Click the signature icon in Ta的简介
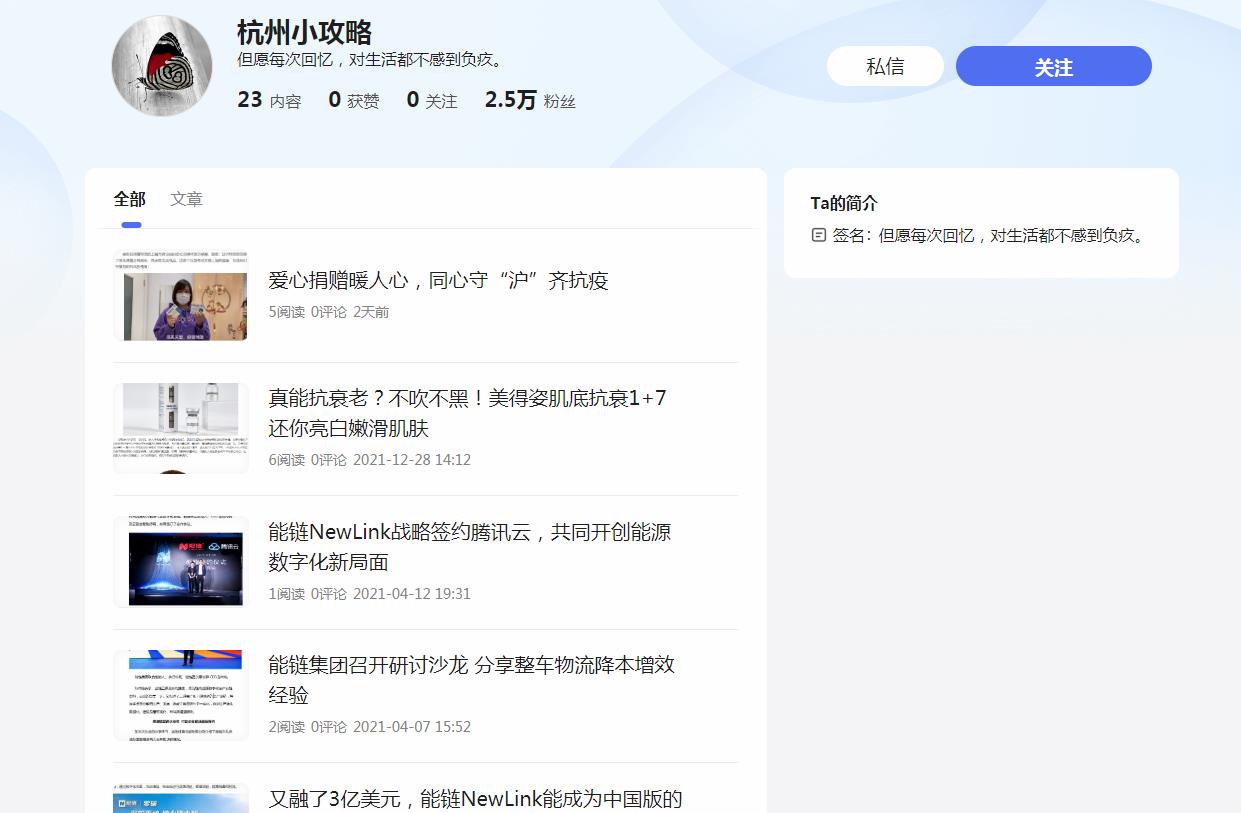This screenshot has width=1241, height=813. [x=819, y=236]
